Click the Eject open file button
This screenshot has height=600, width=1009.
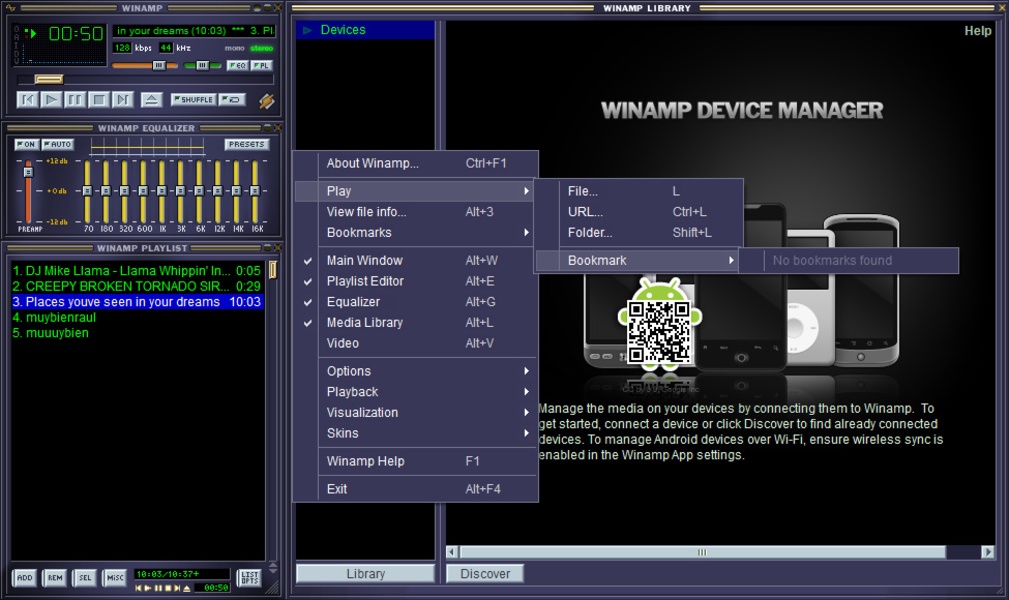[x=150, y=99]
